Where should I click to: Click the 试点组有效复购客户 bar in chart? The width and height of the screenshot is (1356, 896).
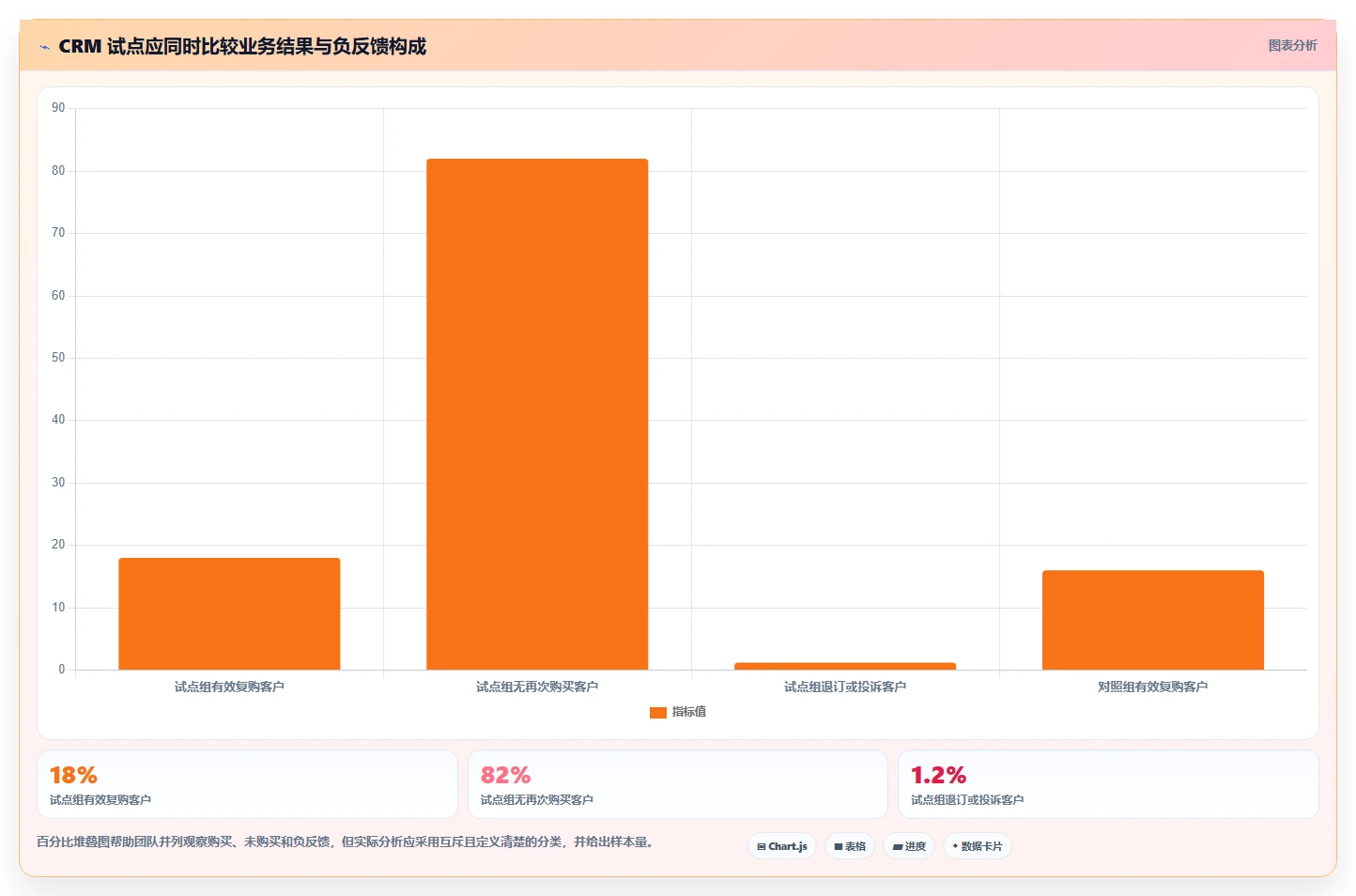pos(229,613)
